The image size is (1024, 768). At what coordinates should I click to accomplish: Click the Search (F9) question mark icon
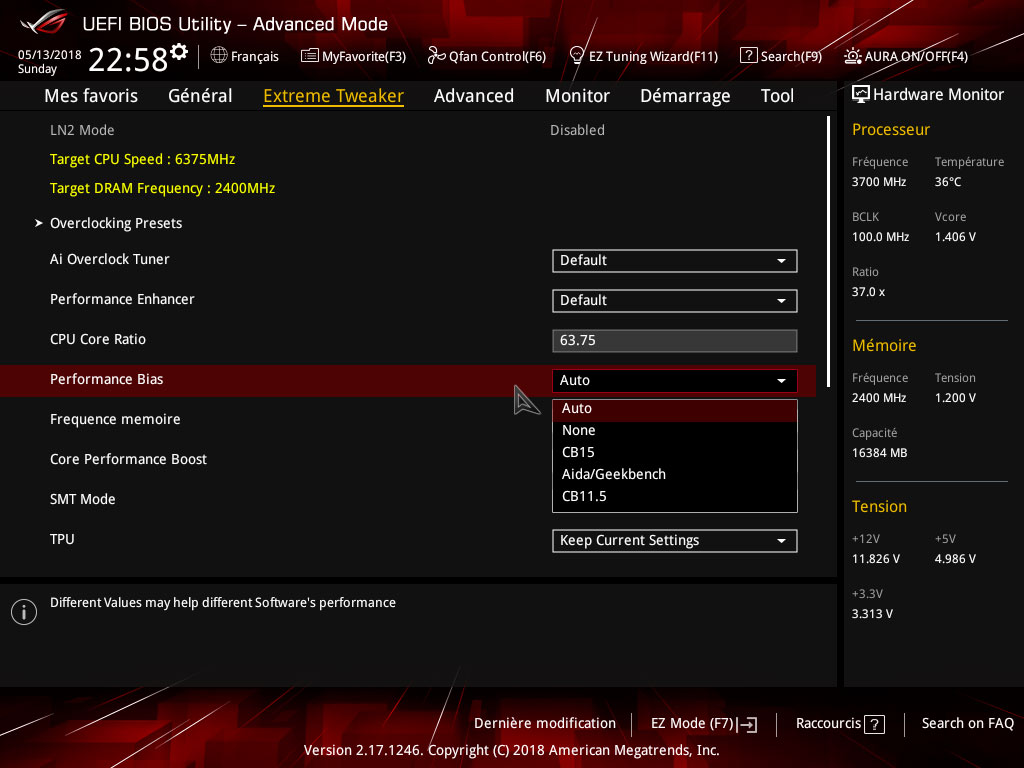coord(748,56)
